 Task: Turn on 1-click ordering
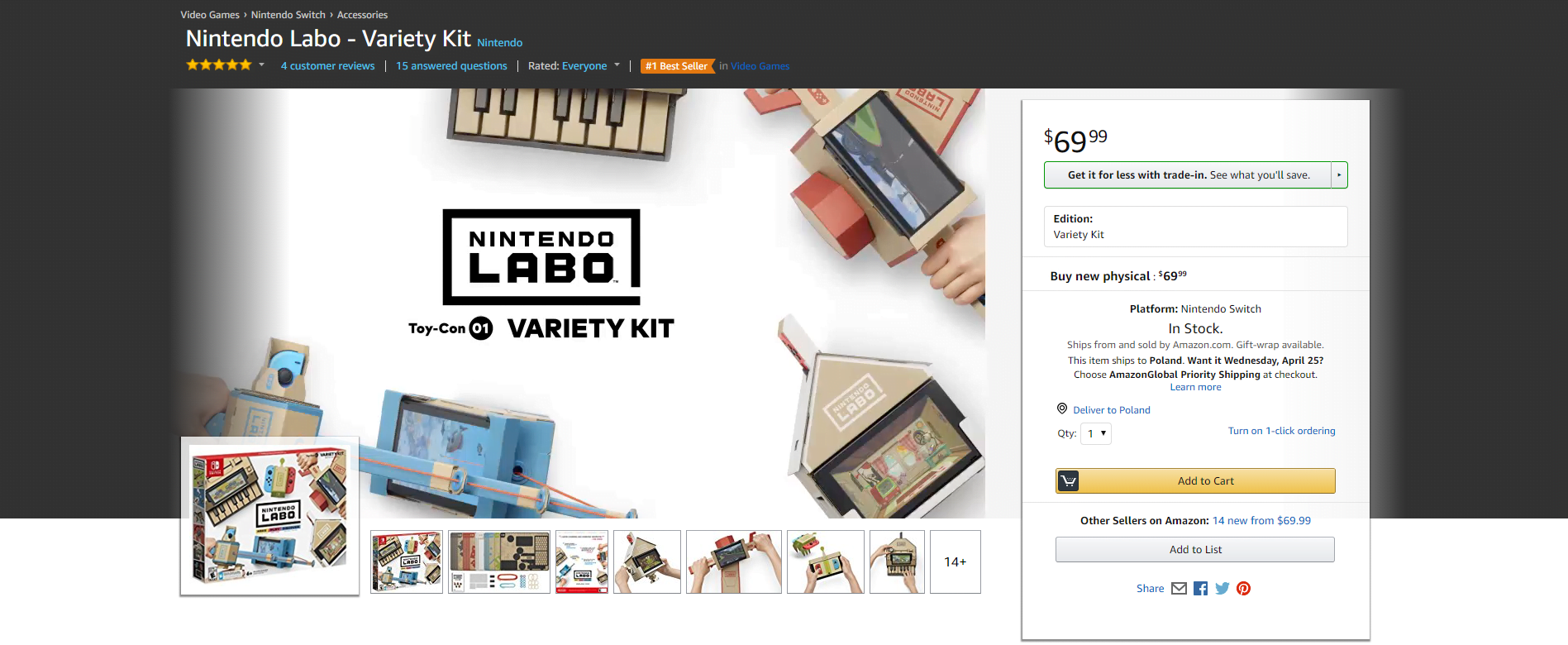point(1282,431)
